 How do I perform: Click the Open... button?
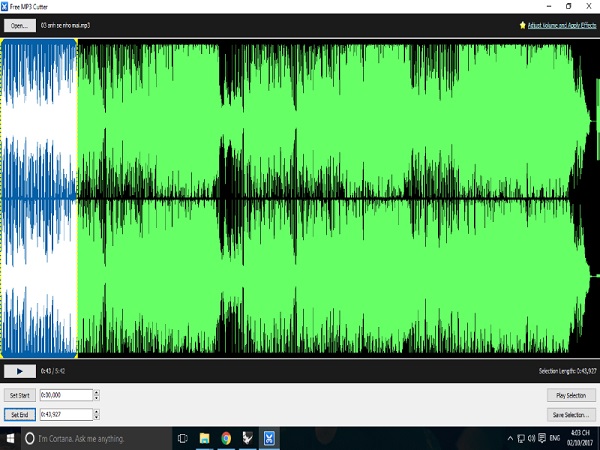point(20,25)
